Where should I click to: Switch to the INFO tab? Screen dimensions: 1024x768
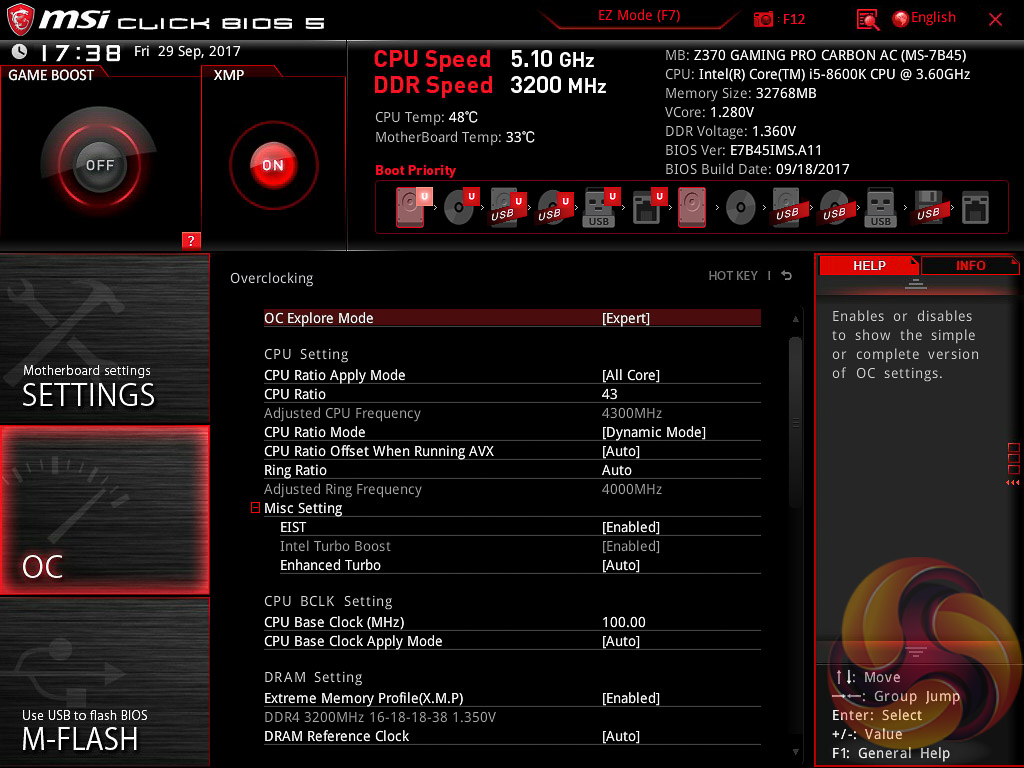tap(970, 265)
